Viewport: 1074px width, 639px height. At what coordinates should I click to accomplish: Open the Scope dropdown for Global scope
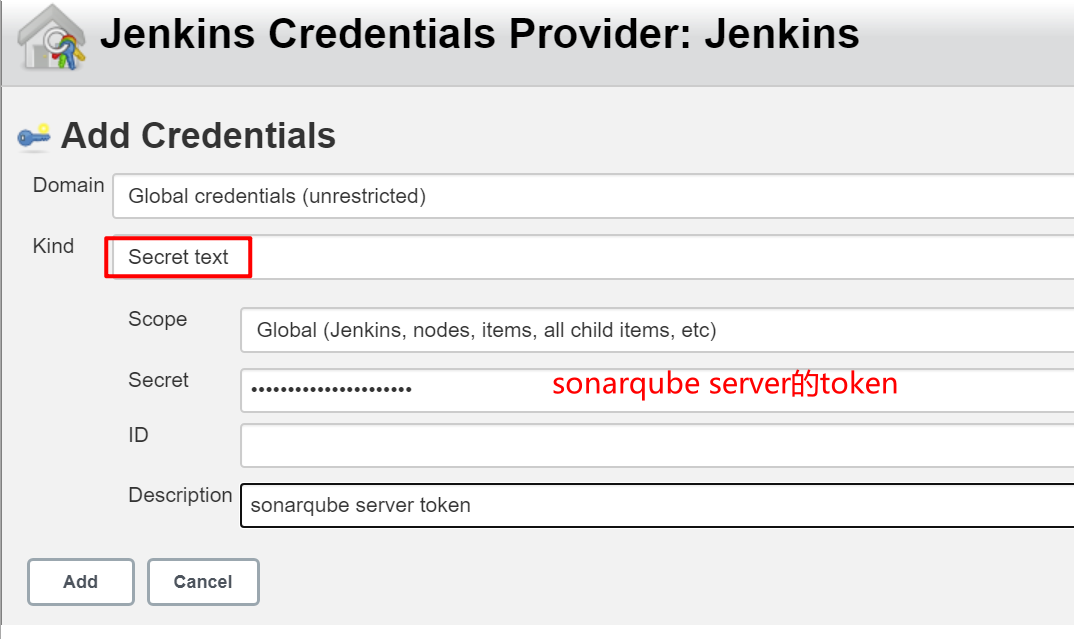coord(500,330)
